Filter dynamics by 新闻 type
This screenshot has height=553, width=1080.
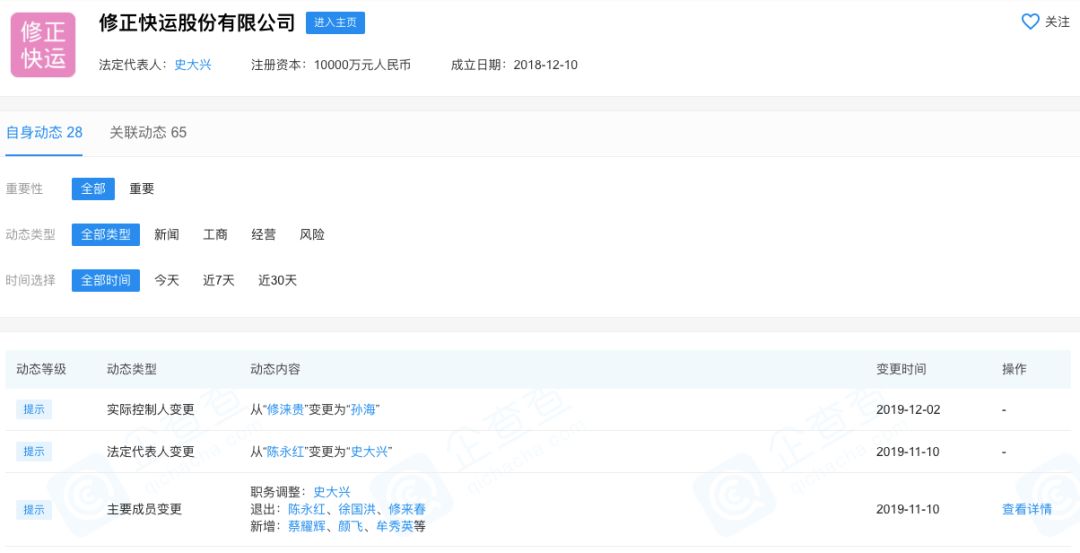tap(167, 235)
